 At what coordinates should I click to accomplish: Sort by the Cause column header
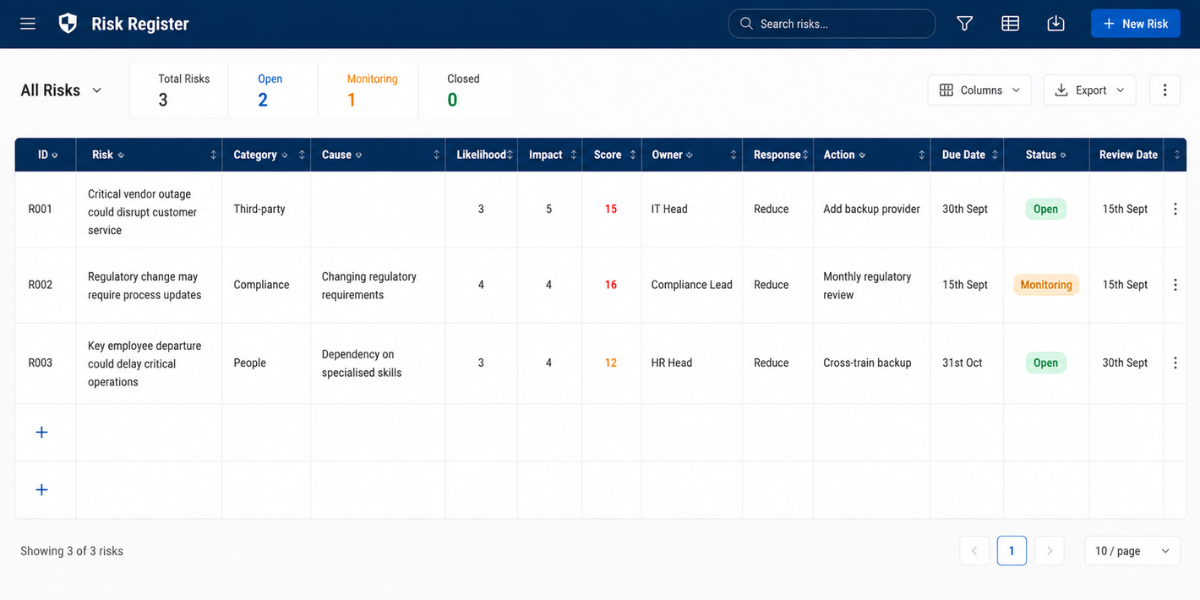pyautogui.click(x=378, y=155)
